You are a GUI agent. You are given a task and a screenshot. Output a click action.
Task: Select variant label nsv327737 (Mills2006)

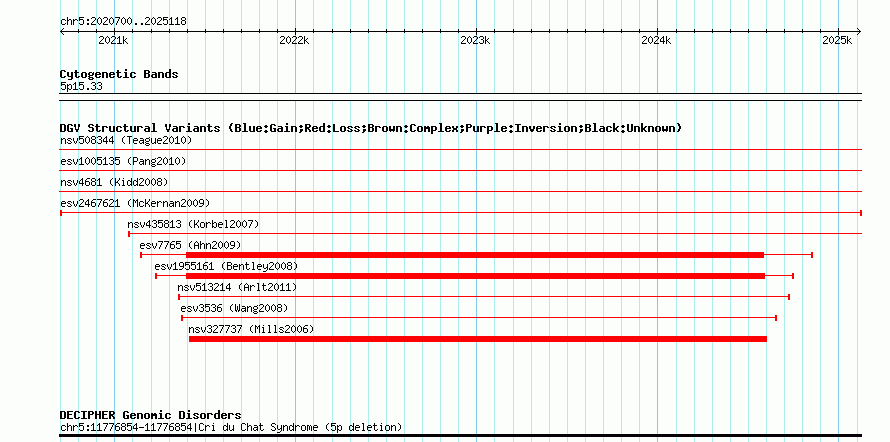(251, 329)
